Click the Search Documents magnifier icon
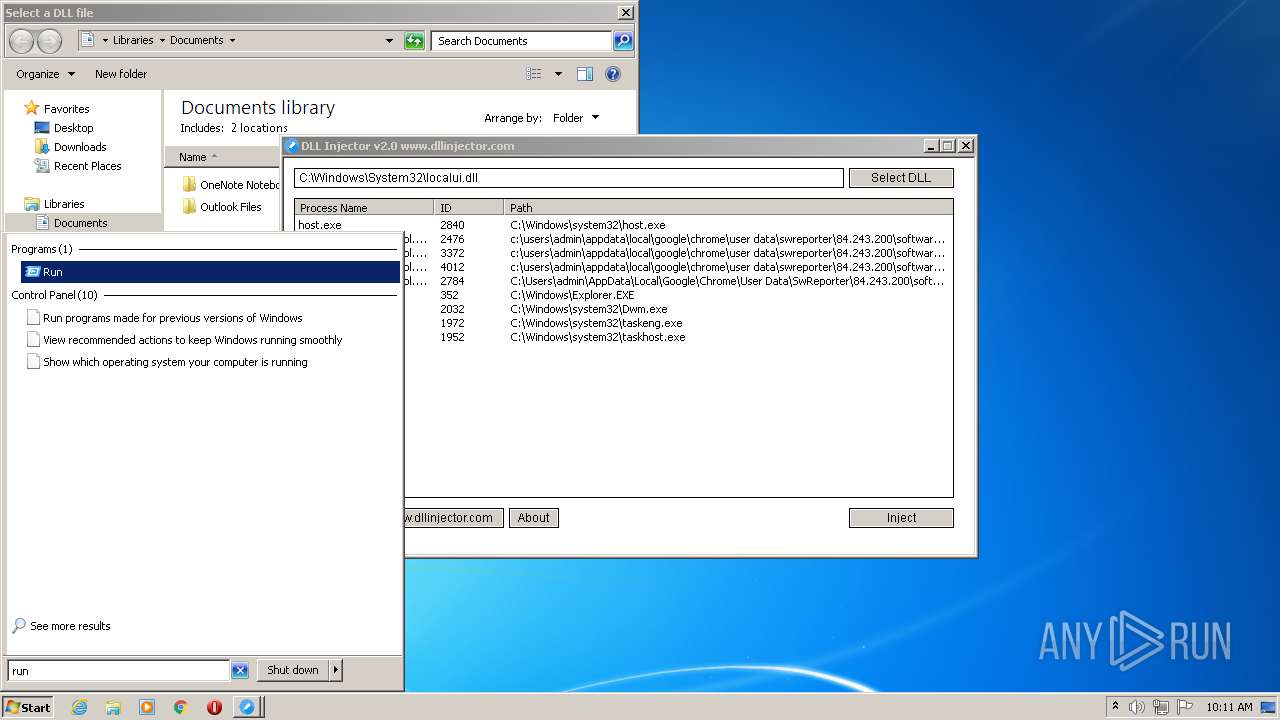 pos(623,41)
